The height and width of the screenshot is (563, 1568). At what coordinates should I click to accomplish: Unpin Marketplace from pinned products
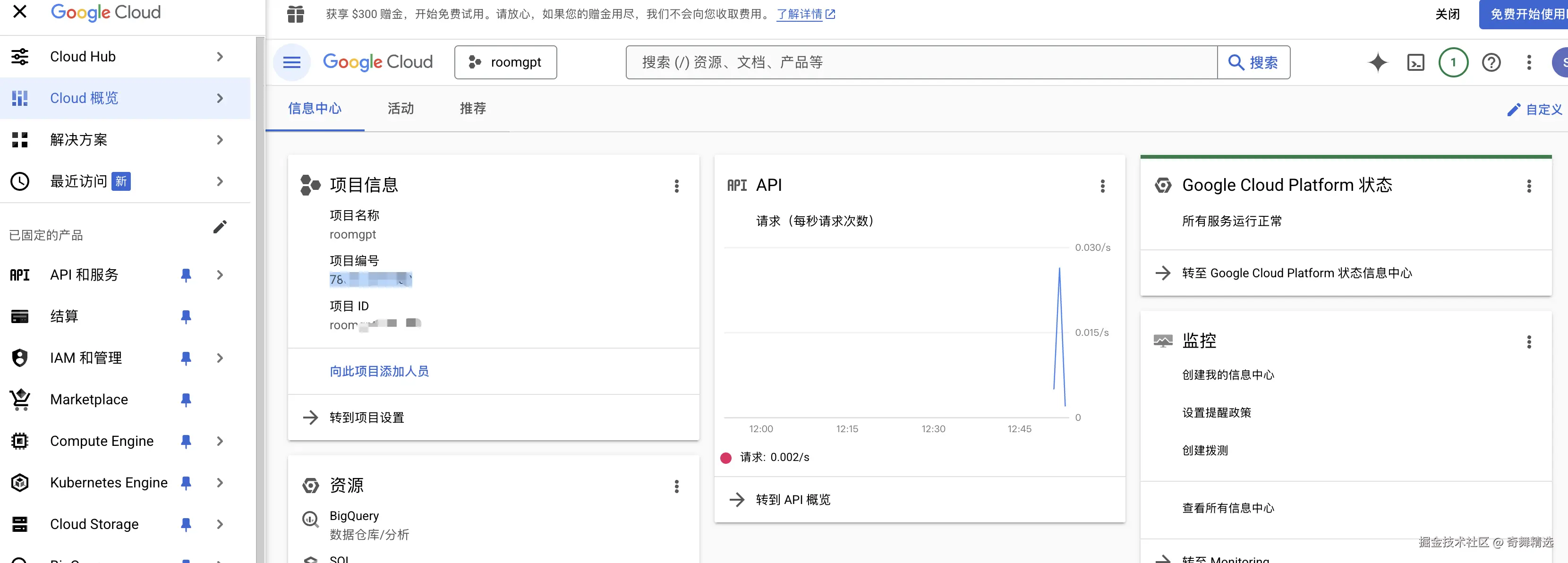tap(186, 400)
